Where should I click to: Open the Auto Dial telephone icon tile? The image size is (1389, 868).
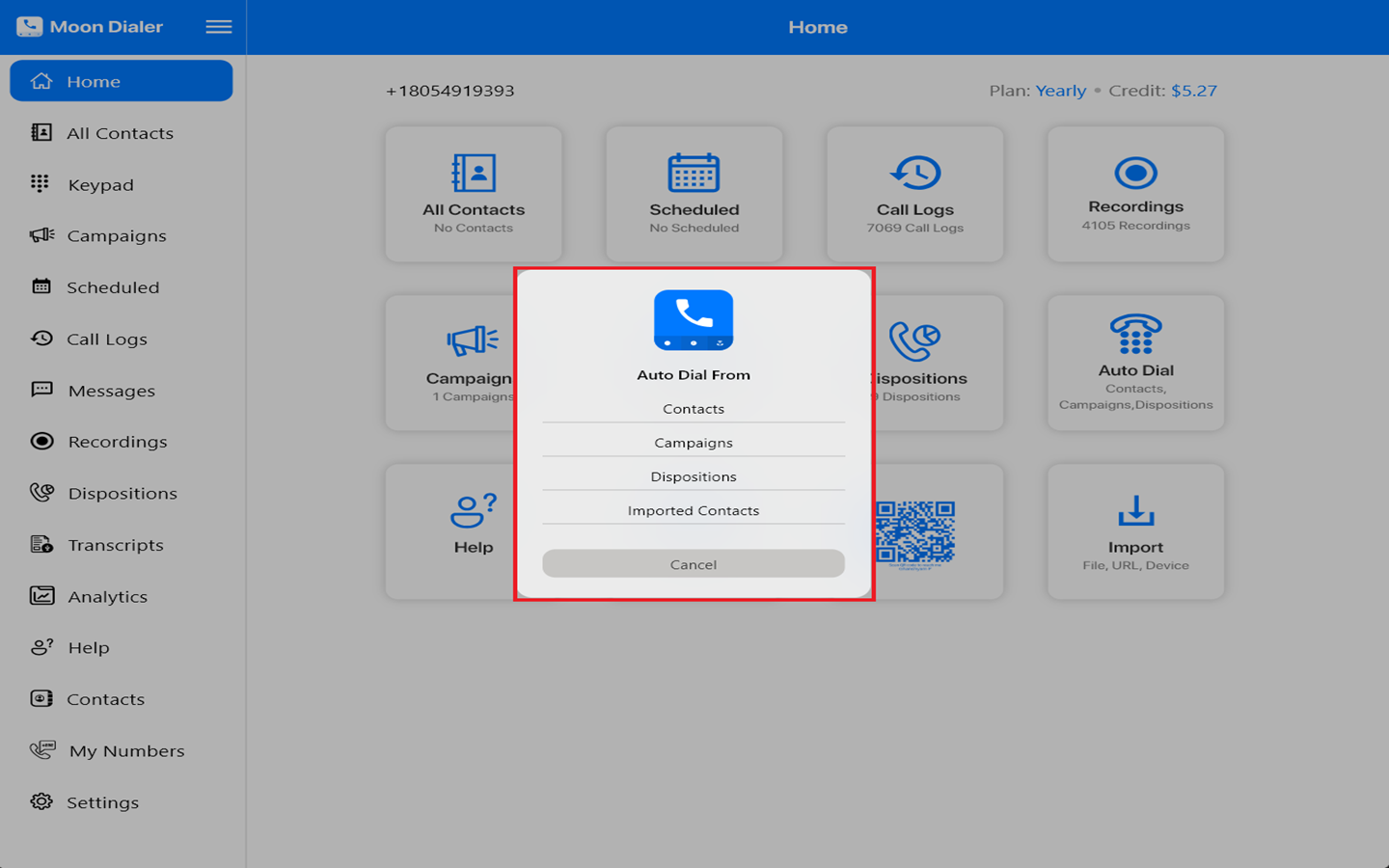1135,363
